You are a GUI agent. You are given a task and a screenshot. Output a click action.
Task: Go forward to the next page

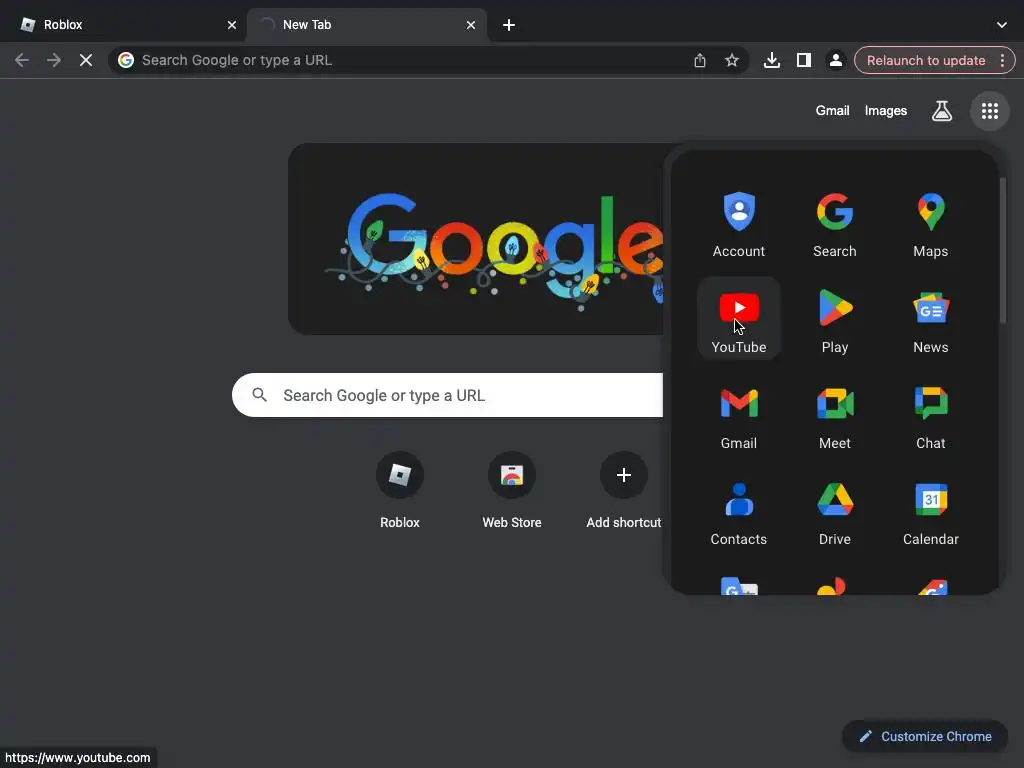pos(54,60)
